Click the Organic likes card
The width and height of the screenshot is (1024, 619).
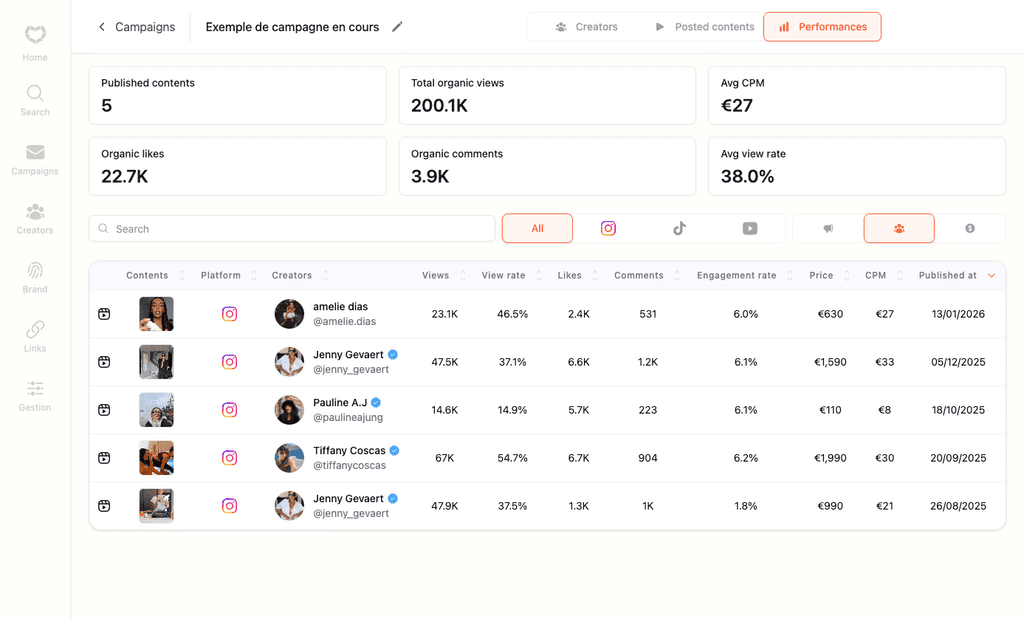point(238,167)
